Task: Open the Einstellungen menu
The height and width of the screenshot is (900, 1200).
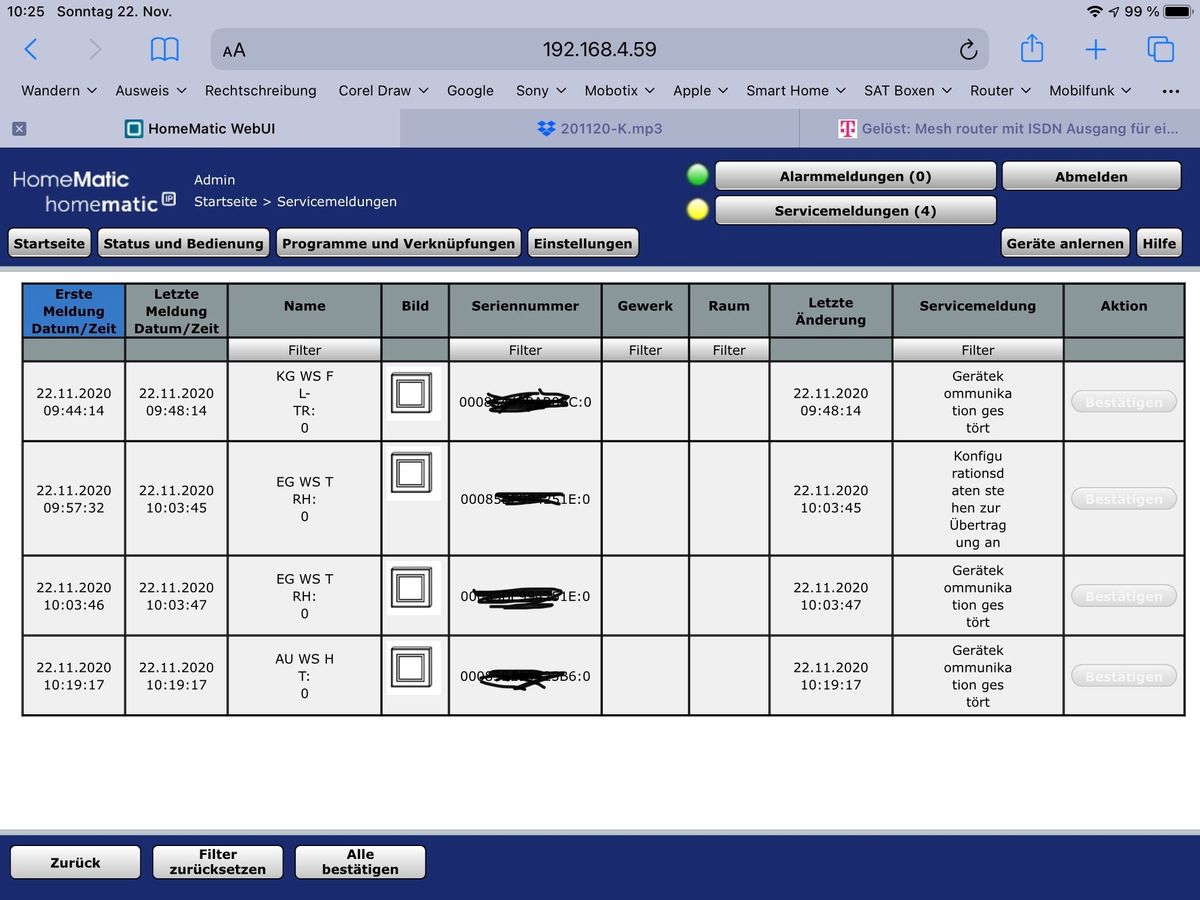Action: pos(583,243)
